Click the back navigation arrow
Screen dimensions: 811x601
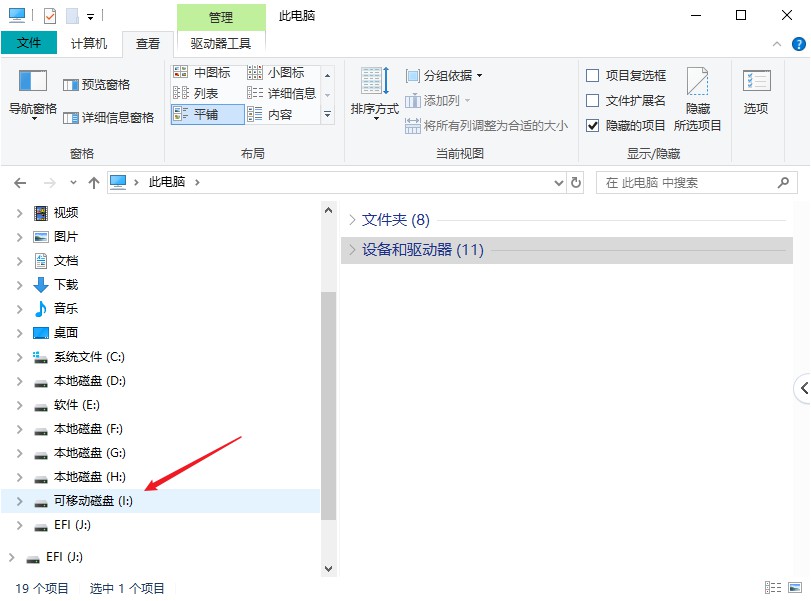pos(19,182)
